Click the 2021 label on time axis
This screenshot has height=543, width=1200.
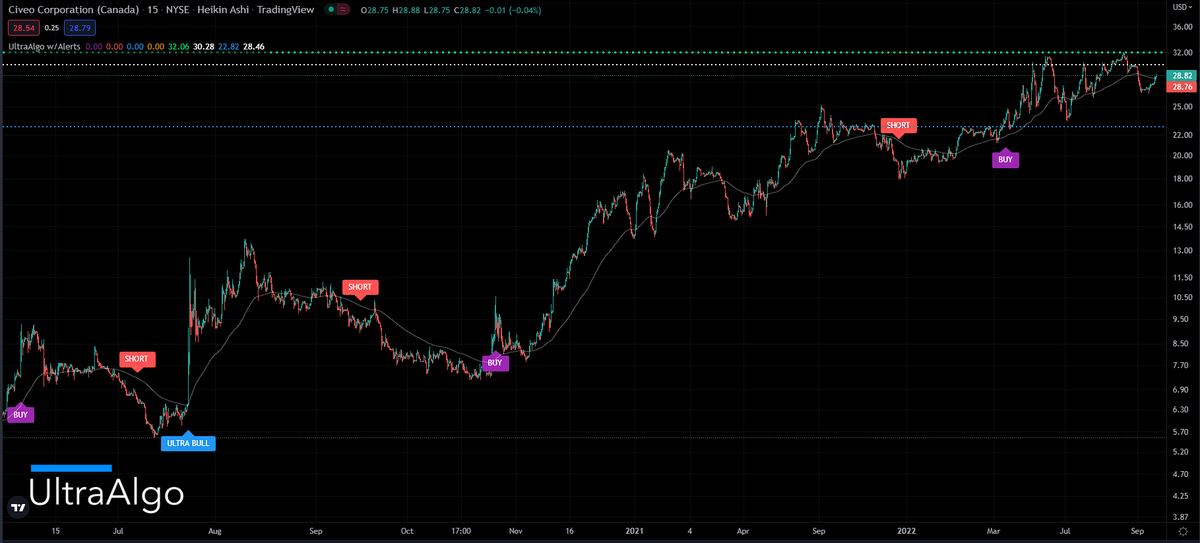[634, 530]
